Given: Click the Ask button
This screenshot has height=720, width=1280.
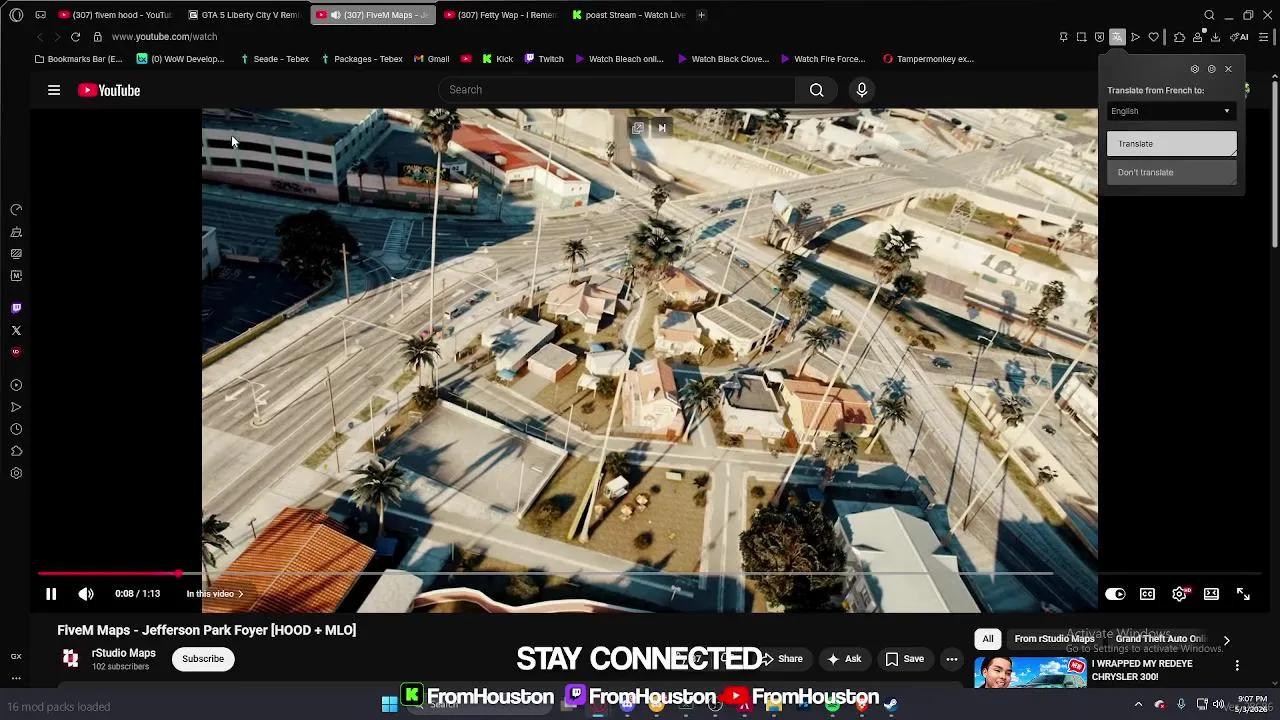Looking at the screenshot, I should (844, 659).
